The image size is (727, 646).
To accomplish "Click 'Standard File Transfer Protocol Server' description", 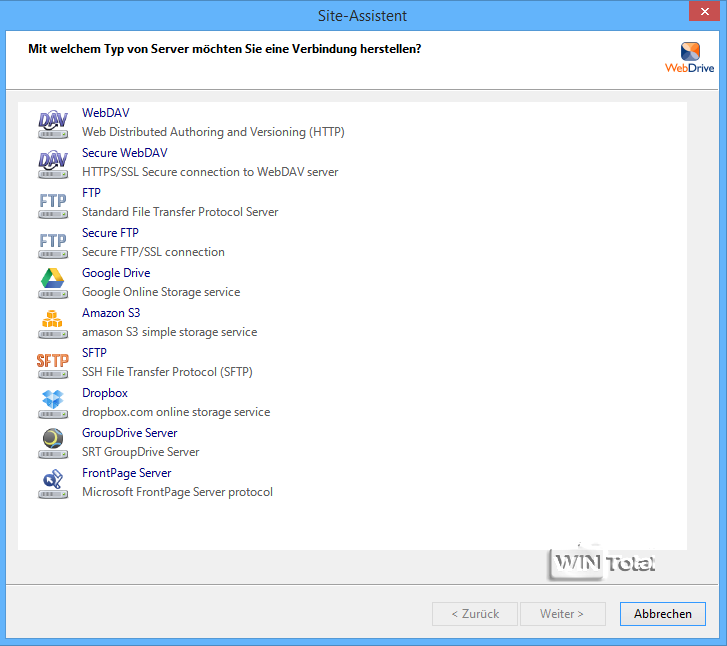I will (x=180, y=212).
